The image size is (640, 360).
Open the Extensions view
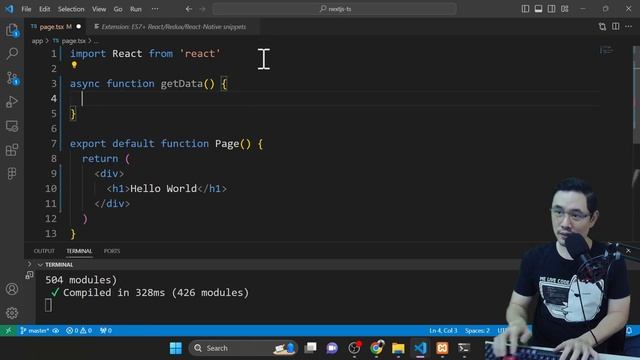[x=12, y=150]
